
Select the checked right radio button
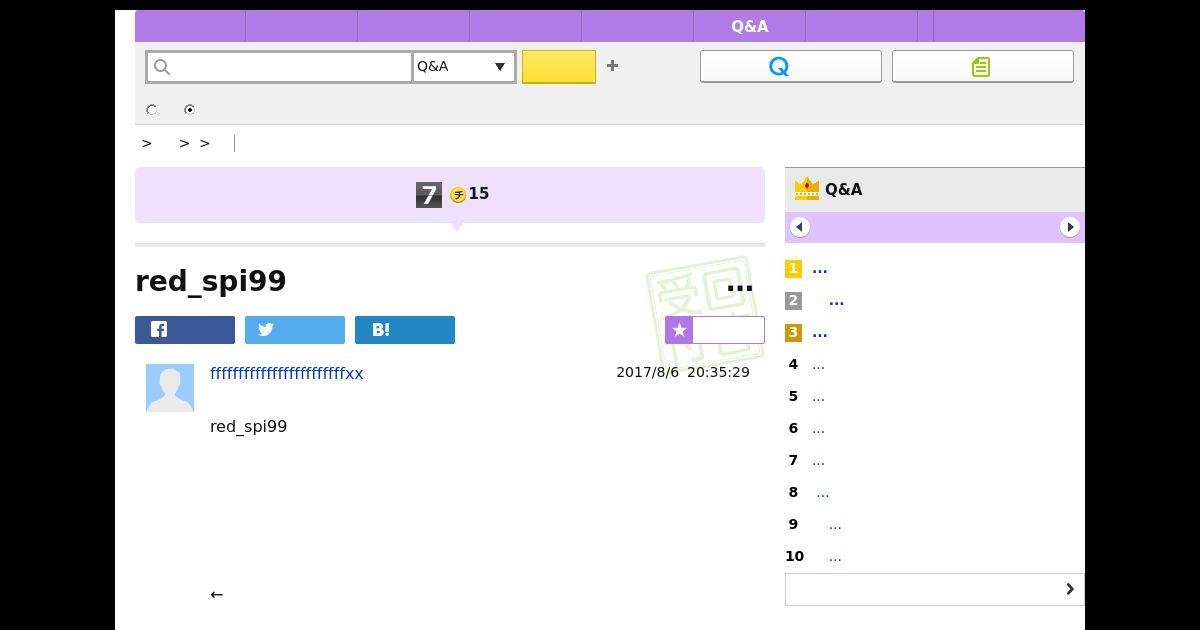[189, 110]
